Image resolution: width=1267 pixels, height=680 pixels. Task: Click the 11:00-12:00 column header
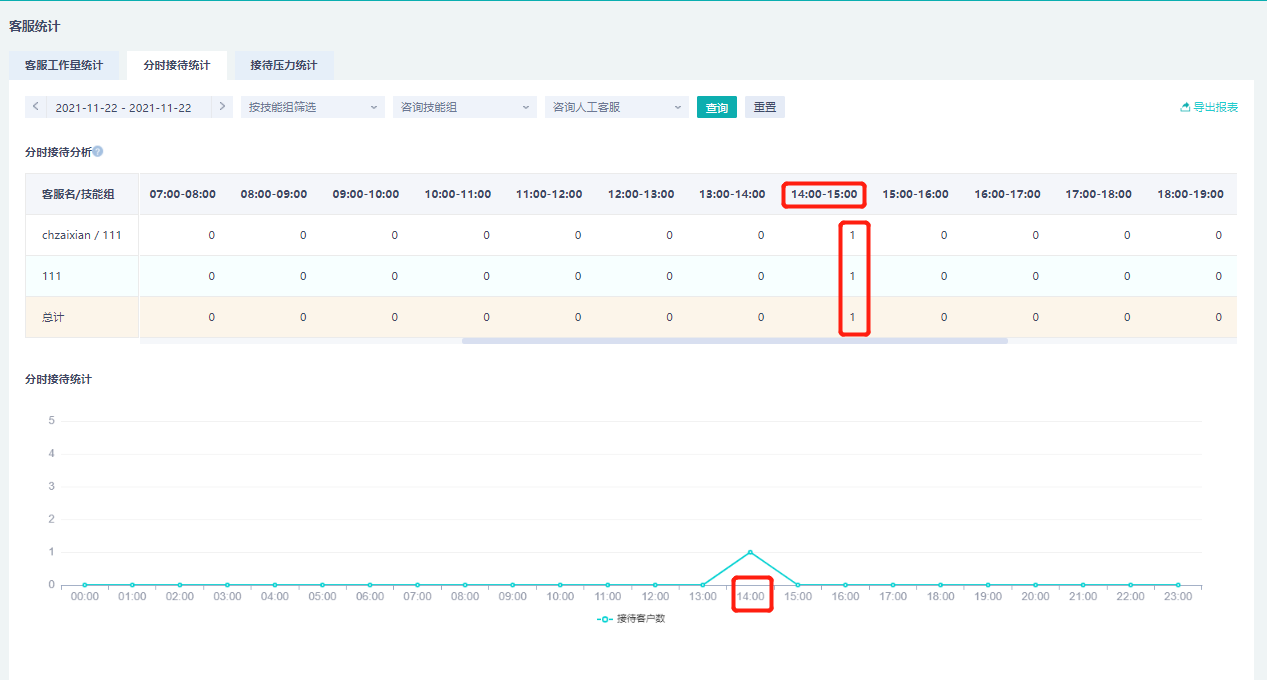click(x=549, y=194)
